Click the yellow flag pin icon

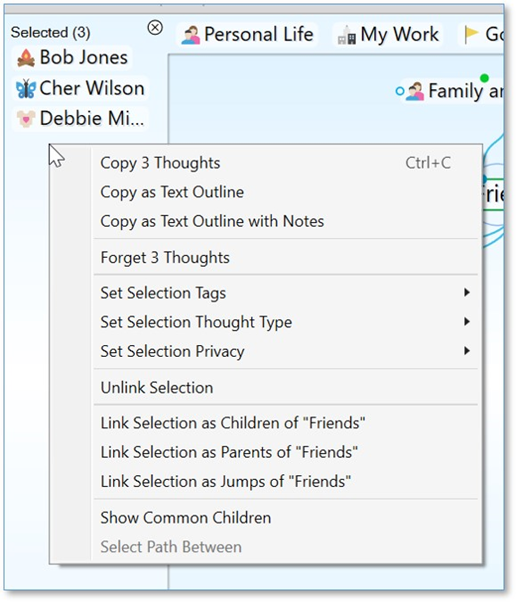coord(471,35)
